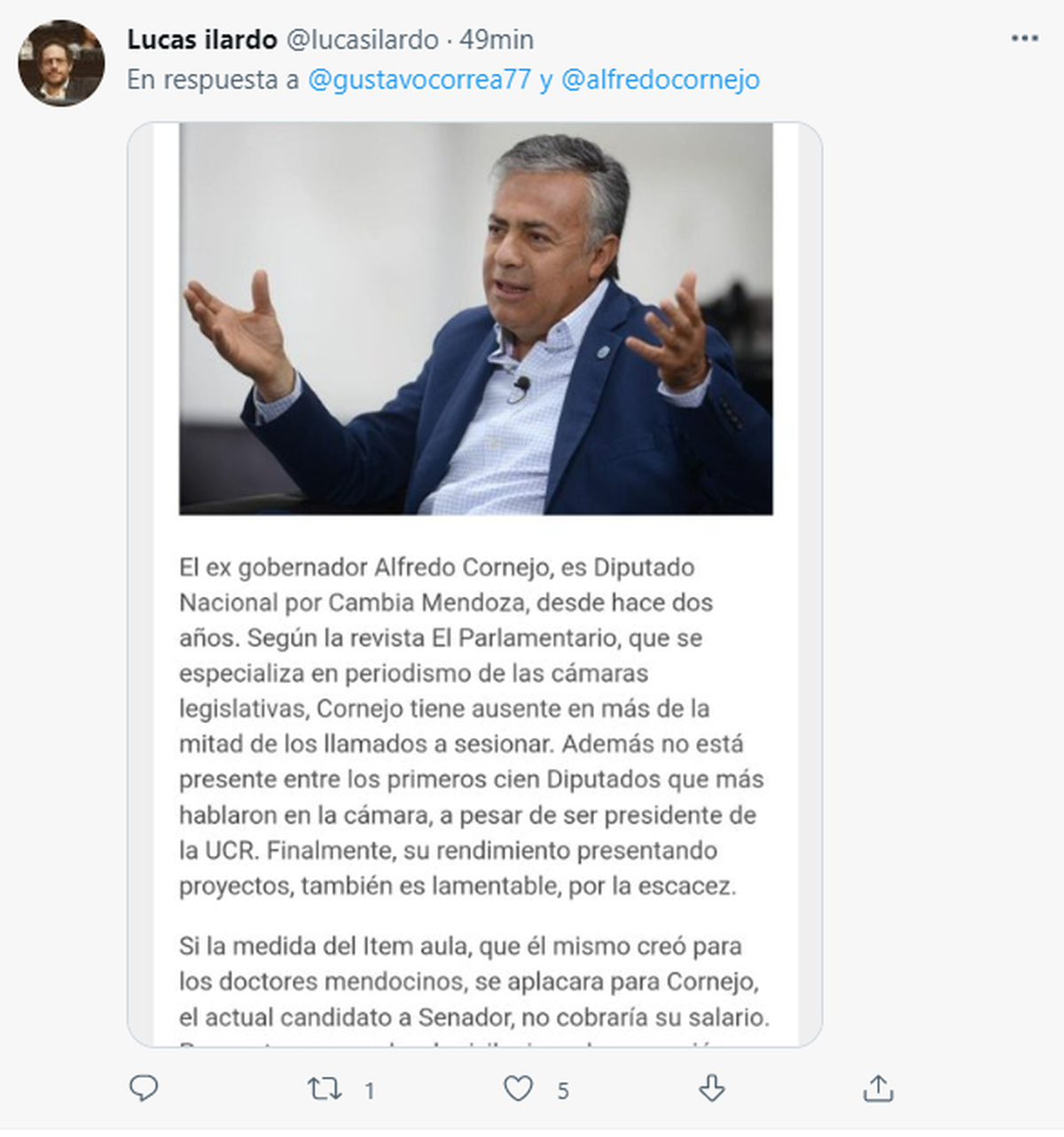Click the 49min timestamp

point(497,40)
